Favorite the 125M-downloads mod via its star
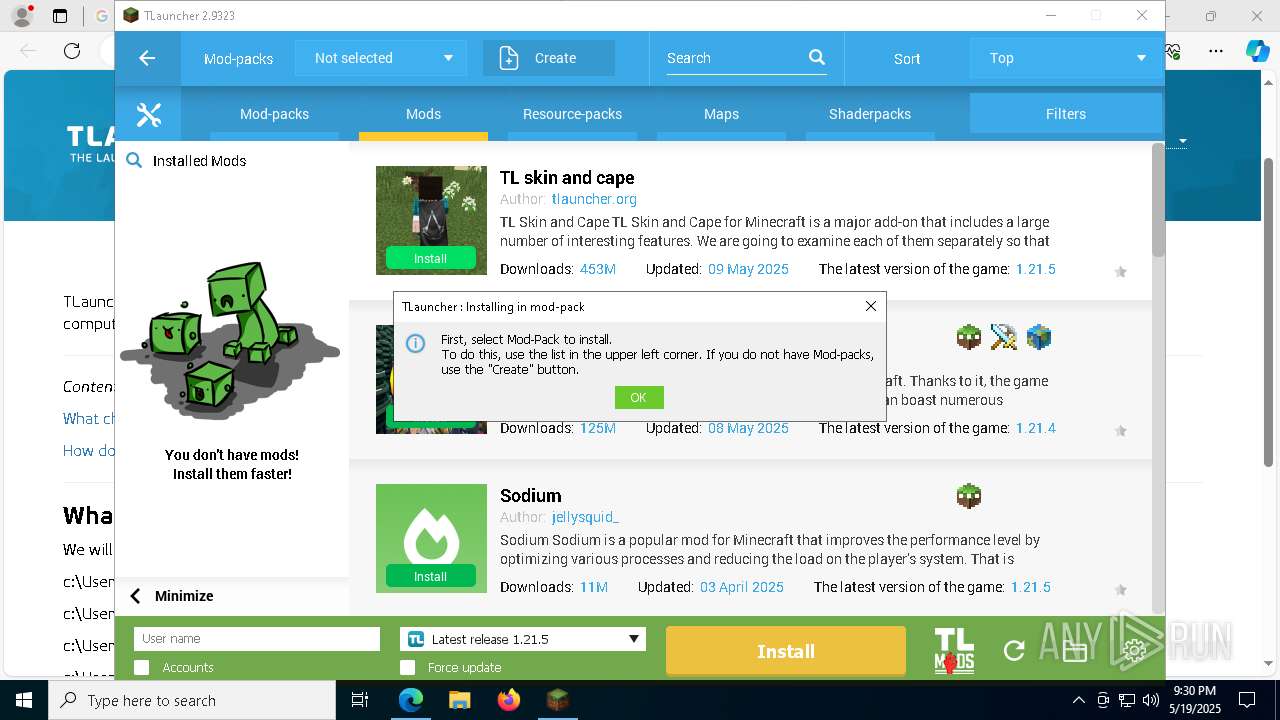The image size is (1280, 720). [x=1120, y=430]
